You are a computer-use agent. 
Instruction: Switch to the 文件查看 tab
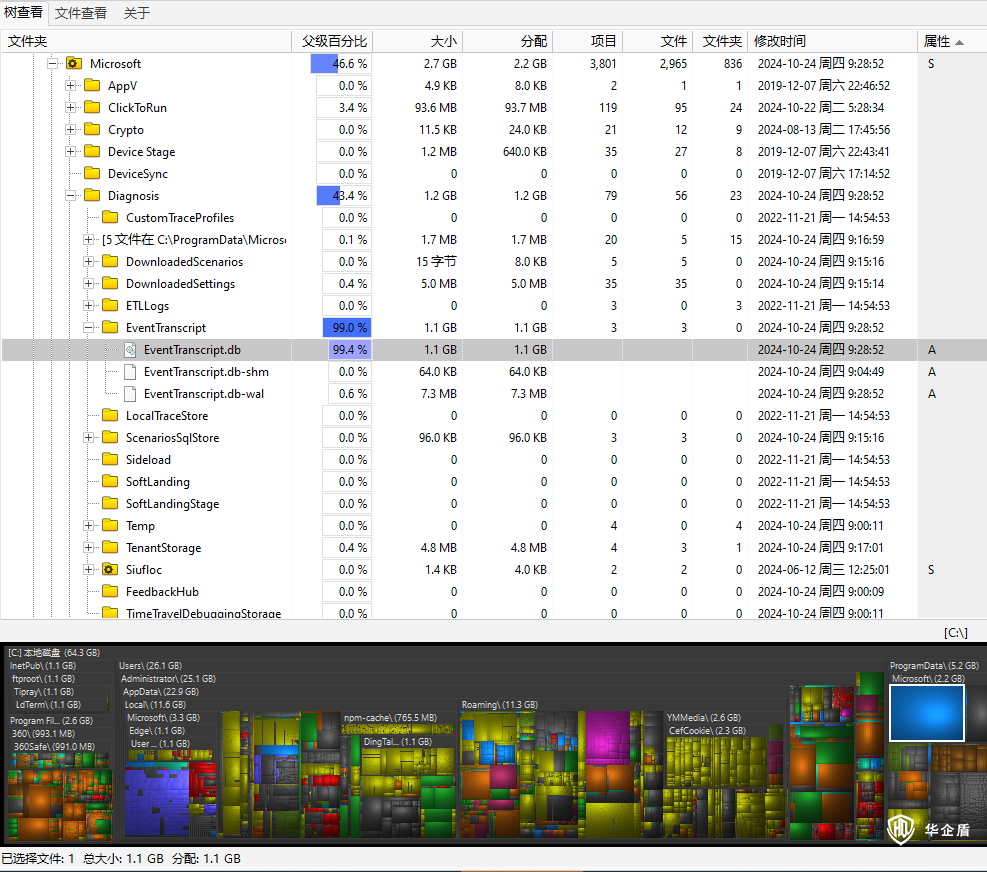(81, 13)
